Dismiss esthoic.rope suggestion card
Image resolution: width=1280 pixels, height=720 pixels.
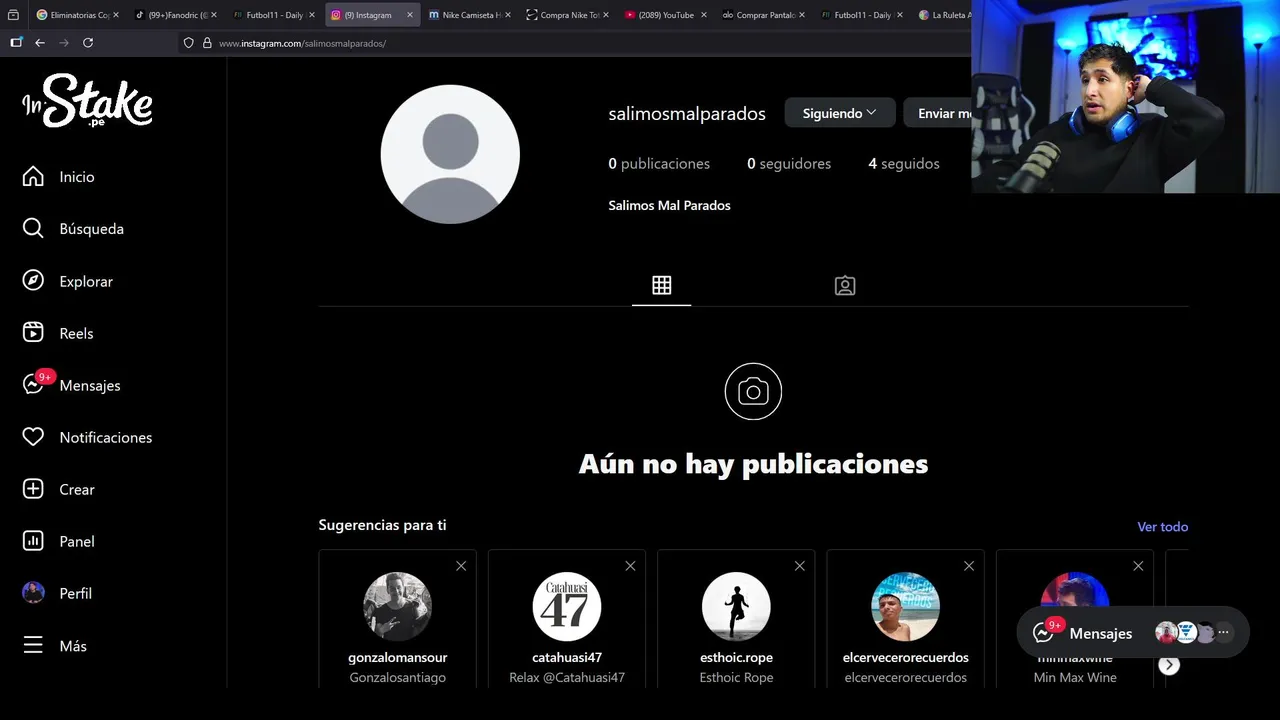click(799, 566)
